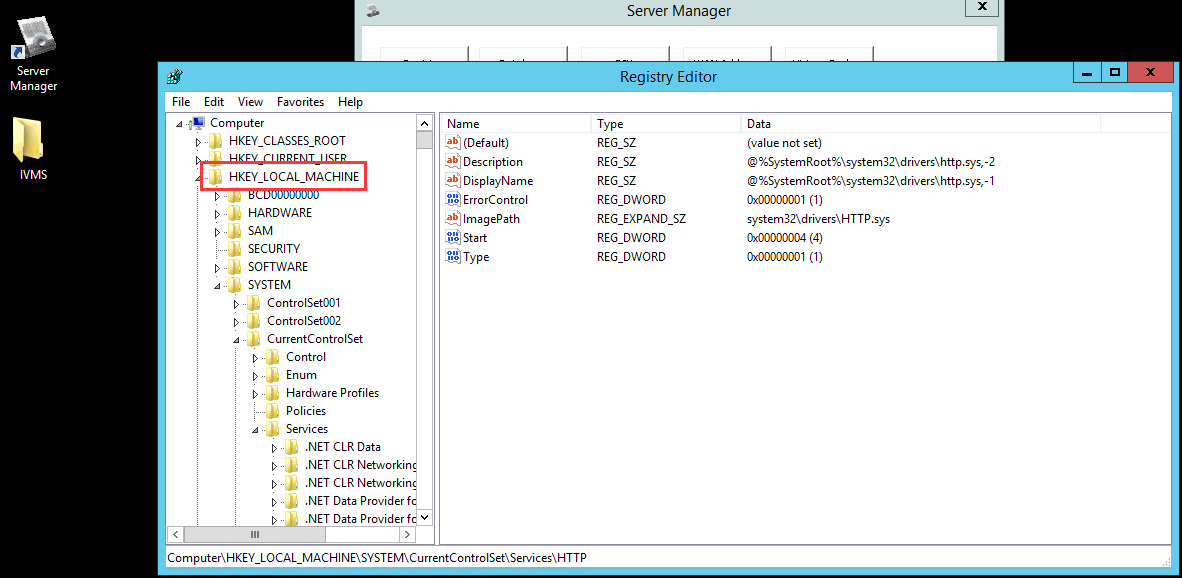Open the Favorites menu
The width and height of the screenshot is (1182, 578).
[300, 102]
